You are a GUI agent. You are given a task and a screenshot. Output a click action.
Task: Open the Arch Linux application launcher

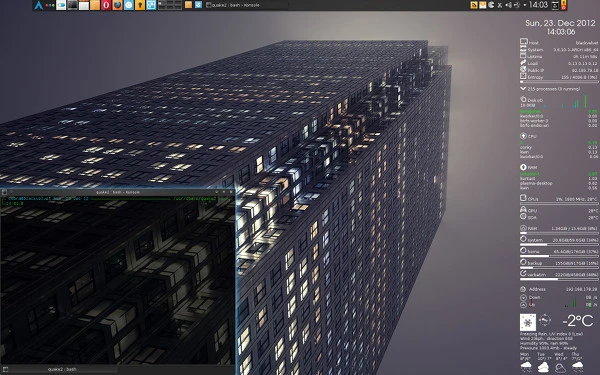point(38,5)
